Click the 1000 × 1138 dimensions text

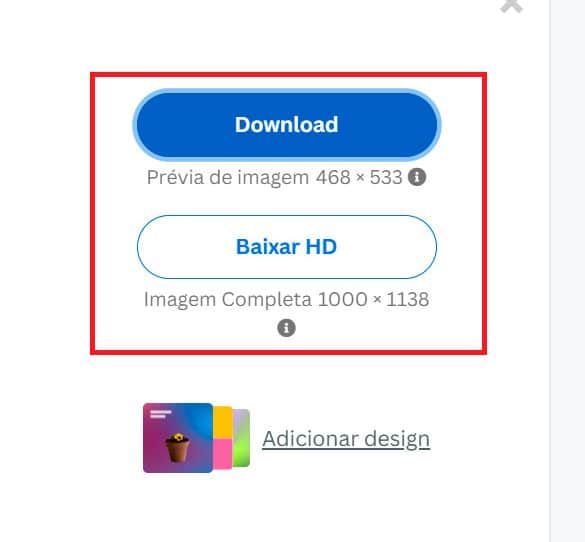pos(373,300)
